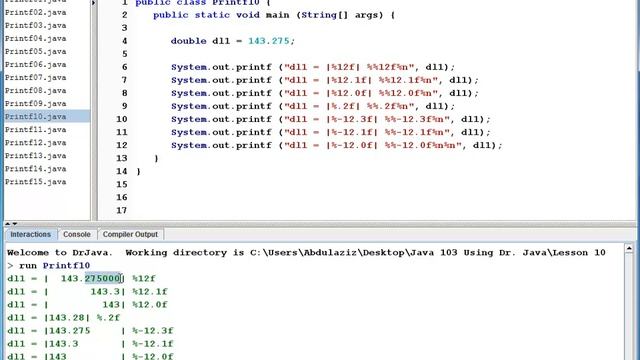Open the Console tab
640x360 pixels.
pyautogui.click(x=77, y=234)
